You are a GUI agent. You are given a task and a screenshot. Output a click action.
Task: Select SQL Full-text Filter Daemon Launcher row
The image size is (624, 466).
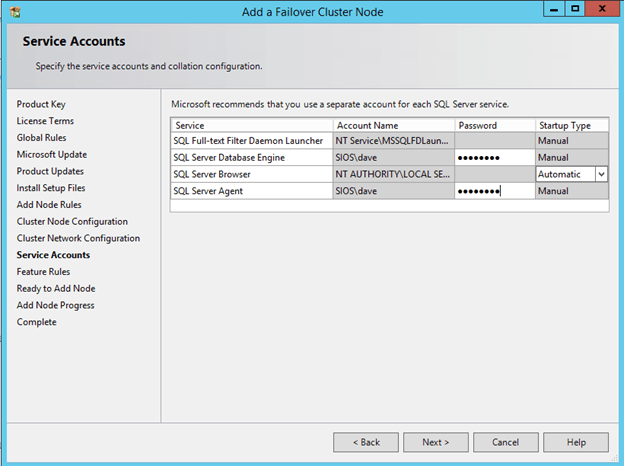point(250,141)
